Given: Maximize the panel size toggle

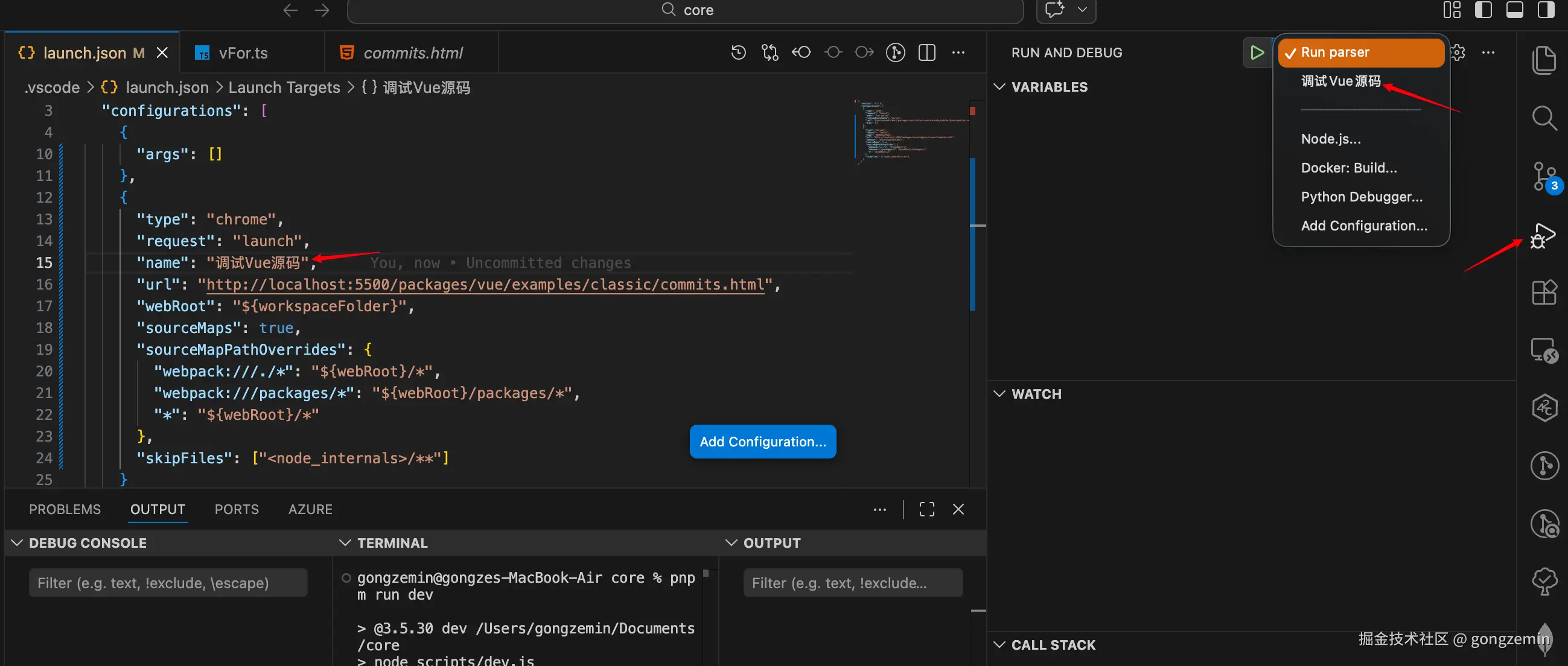Looking at the screenshot, I should pos(926,509).
